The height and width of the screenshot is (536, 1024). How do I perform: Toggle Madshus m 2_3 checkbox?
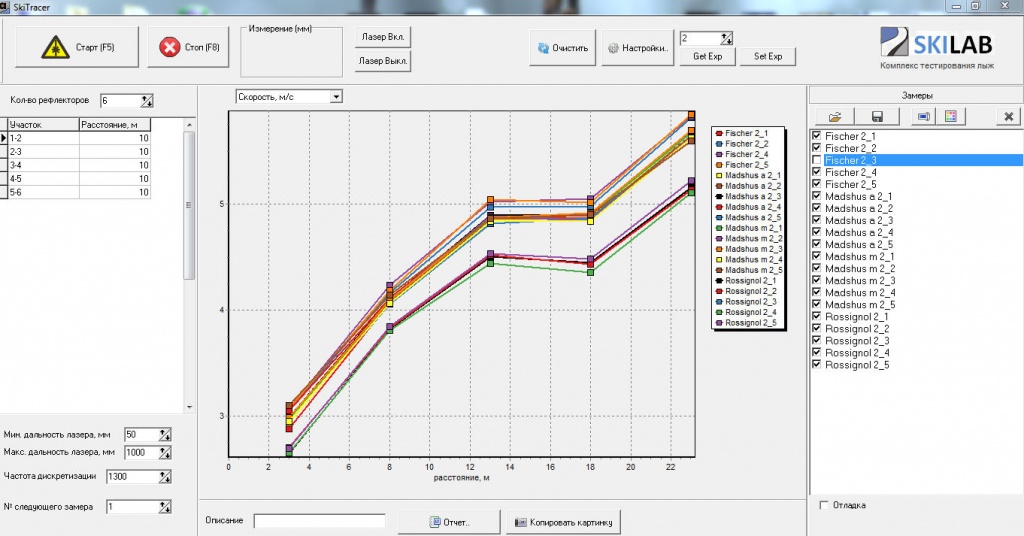pos(816,280)
